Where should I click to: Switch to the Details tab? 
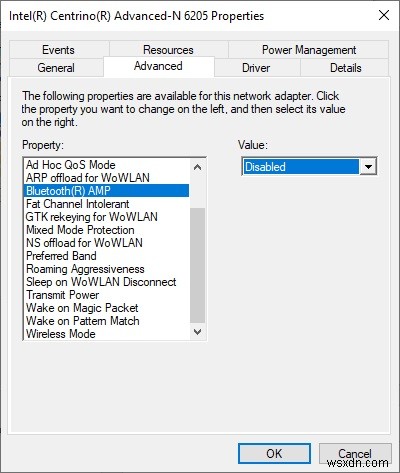[x=345, y=68]
